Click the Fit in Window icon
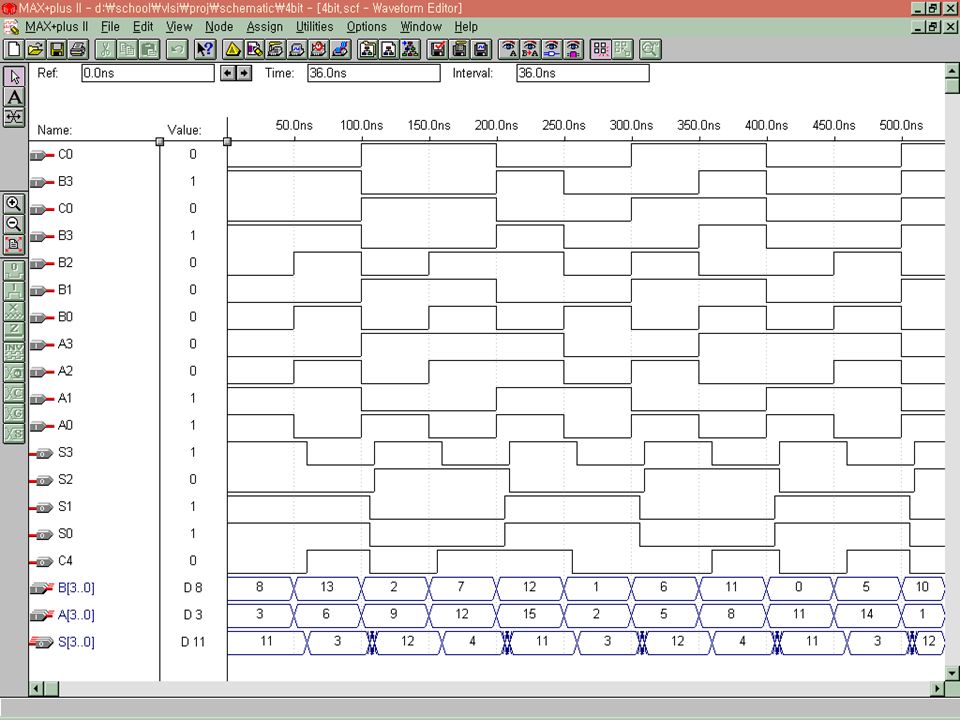The image size is (960, 720). click(14, 244)
